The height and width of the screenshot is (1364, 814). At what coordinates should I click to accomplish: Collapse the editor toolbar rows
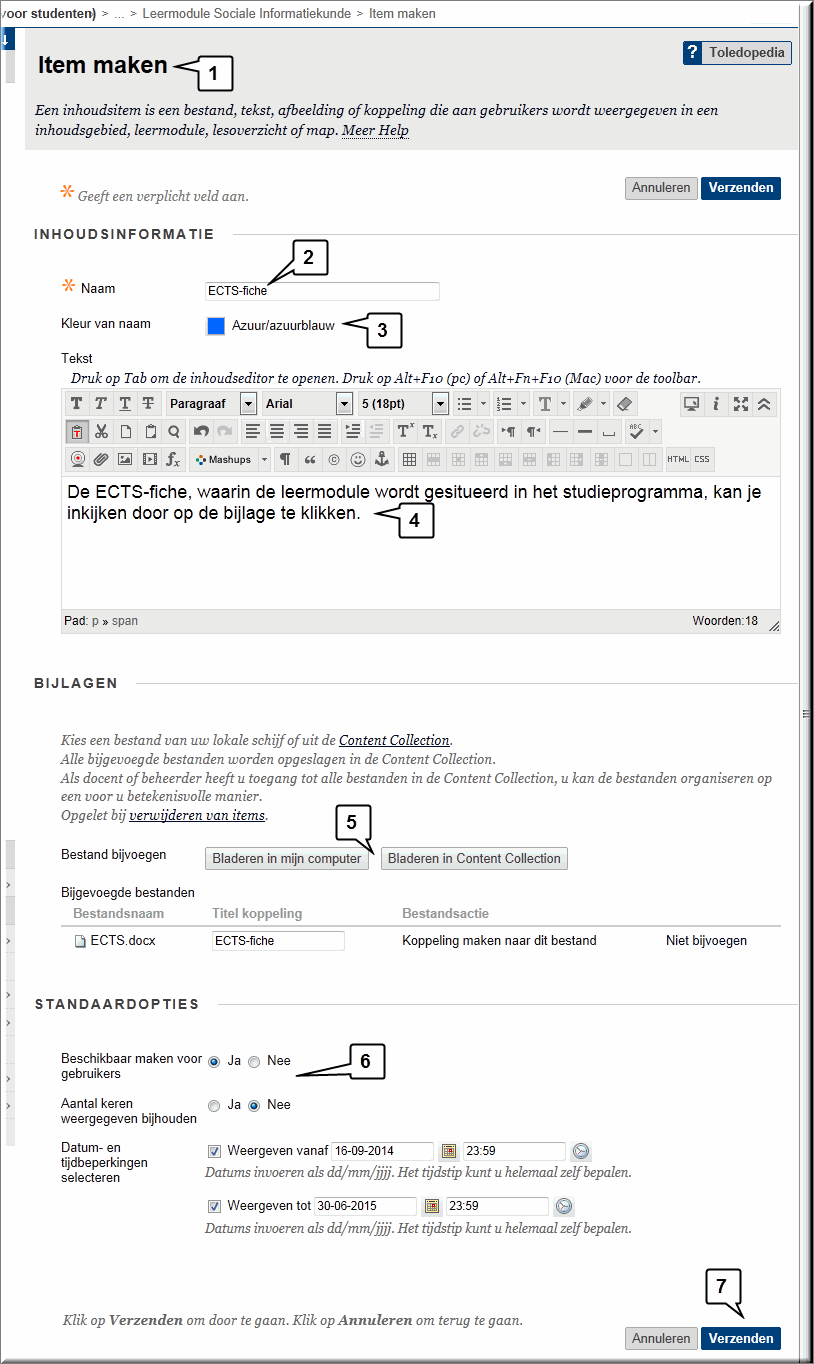764,404
